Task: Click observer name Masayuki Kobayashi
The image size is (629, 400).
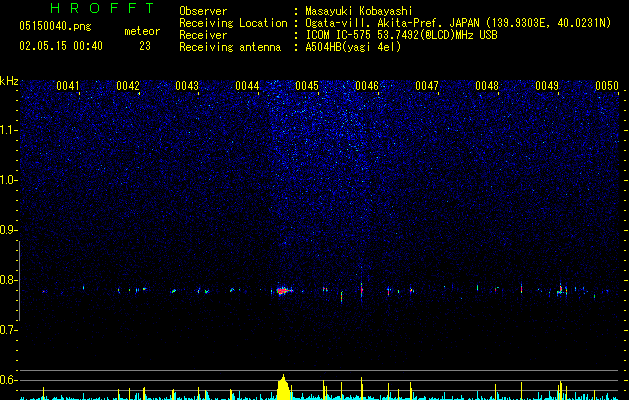Action: pyautogui.click(x=359, y=11)
